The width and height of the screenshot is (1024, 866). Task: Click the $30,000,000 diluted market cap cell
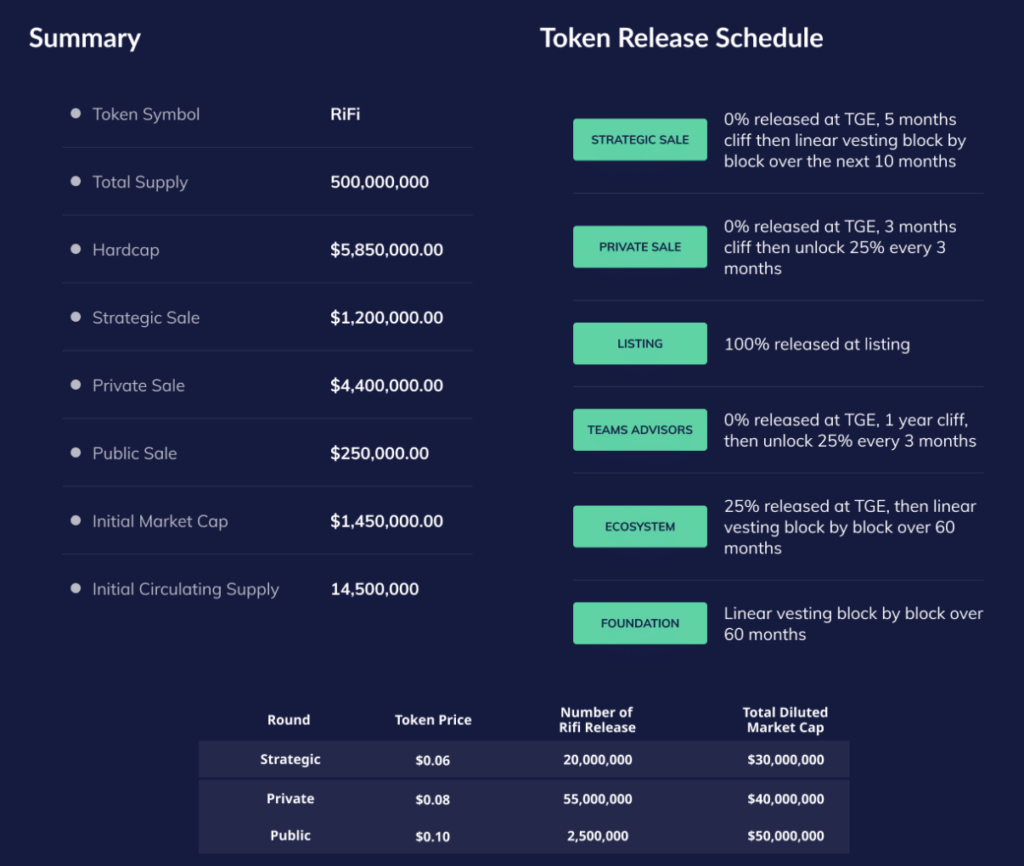[x=786, y=760]
